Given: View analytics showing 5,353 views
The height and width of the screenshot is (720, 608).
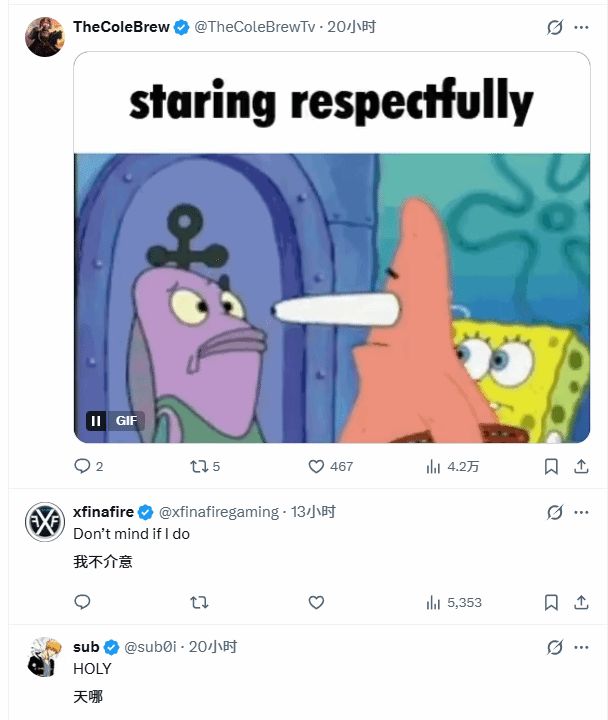Looking at the screenshot, I should click(434, 602).
